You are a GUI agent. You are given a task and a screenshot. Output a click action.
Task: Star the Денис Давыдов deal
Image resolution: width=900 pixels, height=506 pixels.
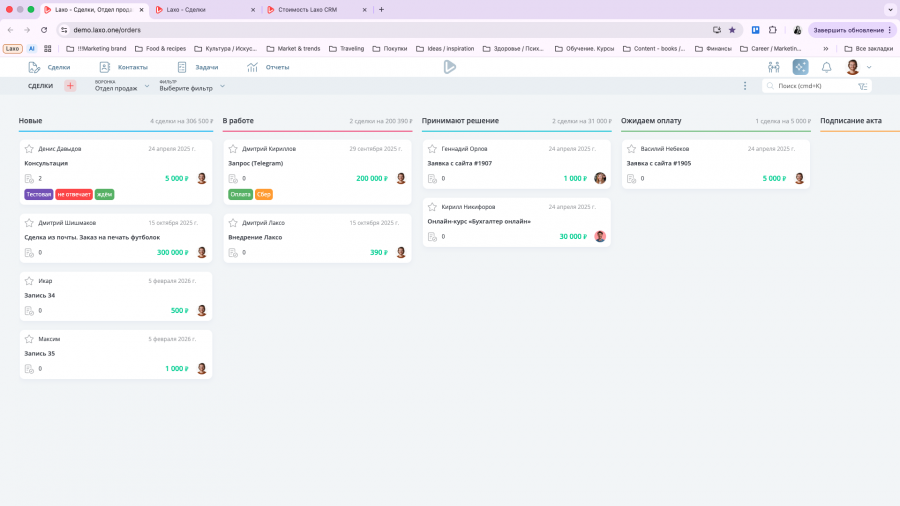[x=29, y=149]
